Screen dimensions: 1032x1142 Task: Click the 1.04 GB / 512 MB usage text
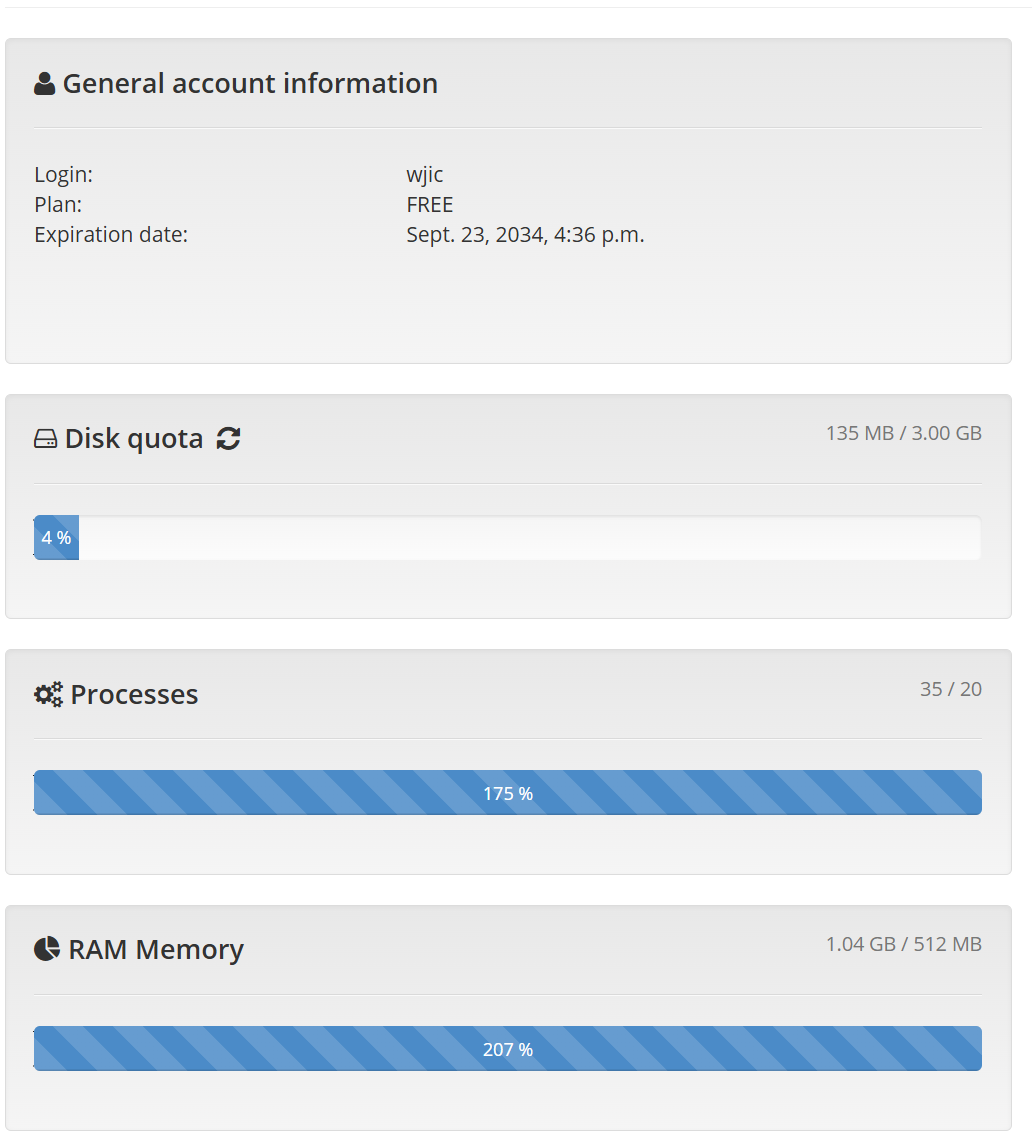904,944
